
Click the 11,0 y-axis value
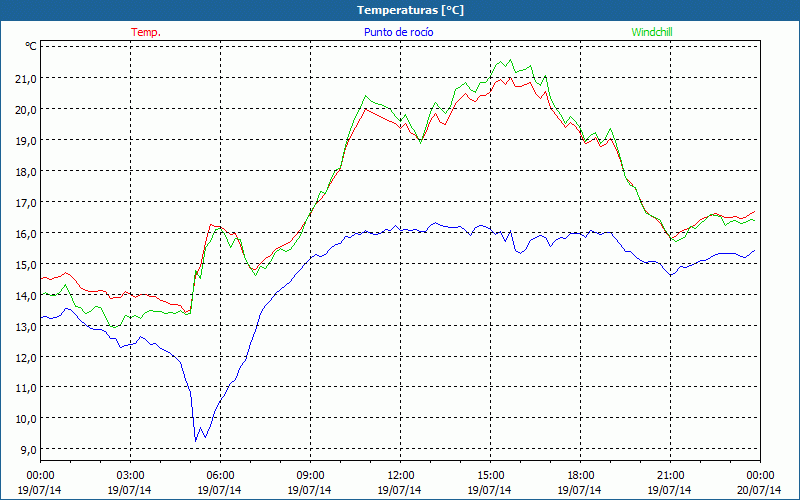(27, 388)
